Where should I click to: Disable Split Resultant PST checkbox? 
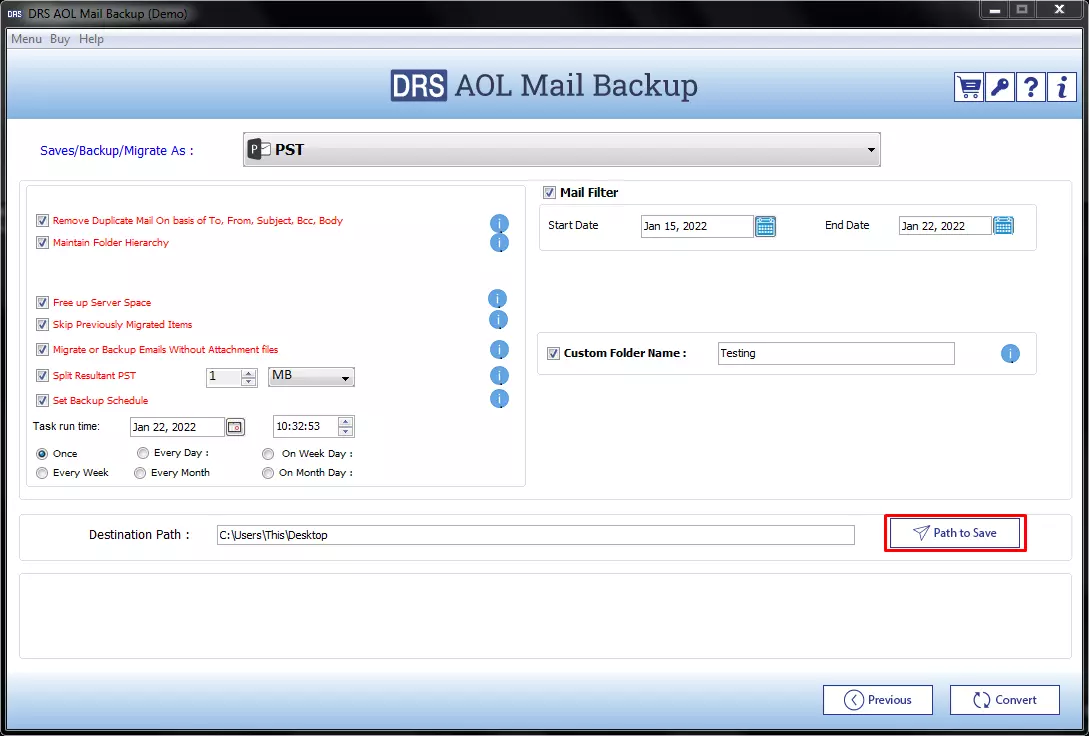coord(42,376)
